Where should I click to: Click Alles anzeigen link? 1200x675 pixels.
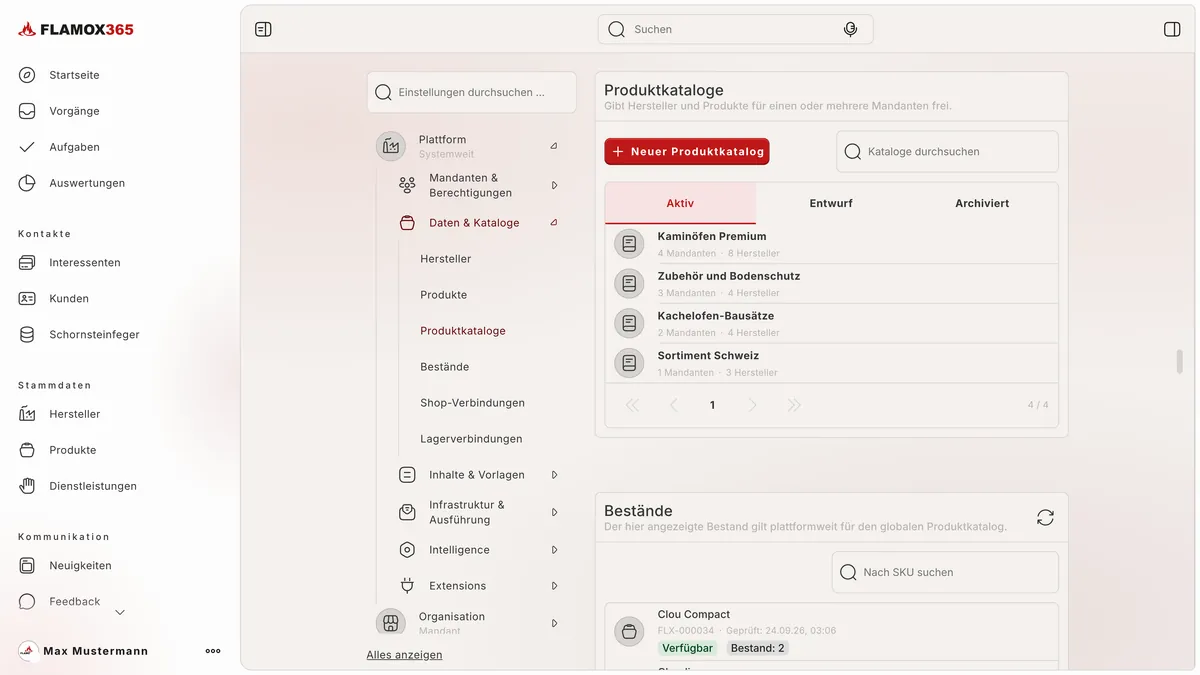coord(404,655)
